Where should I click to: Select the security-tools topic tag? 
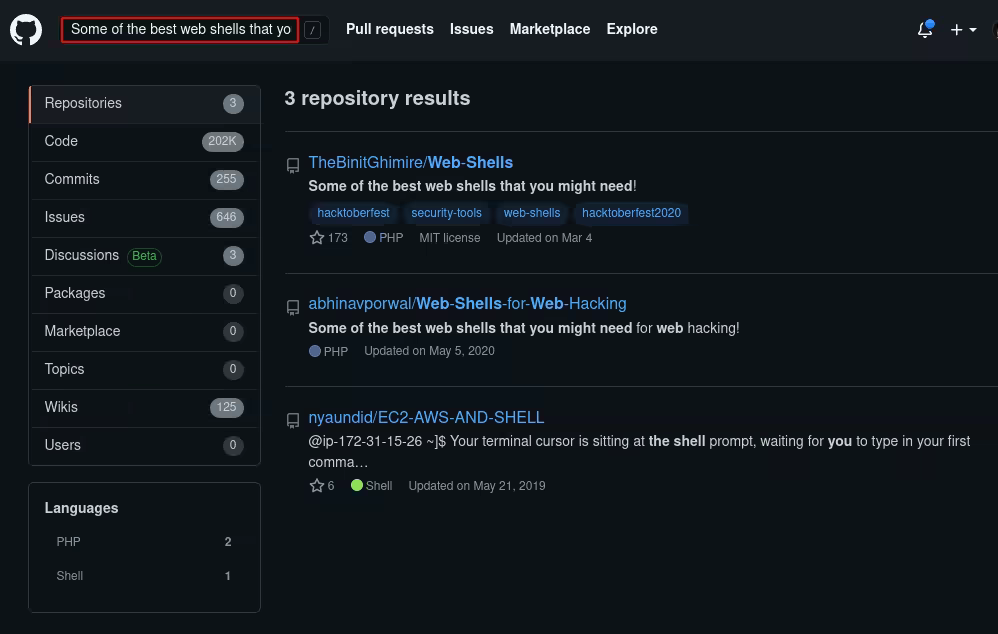pyautogui.click(x=446, y=213)
